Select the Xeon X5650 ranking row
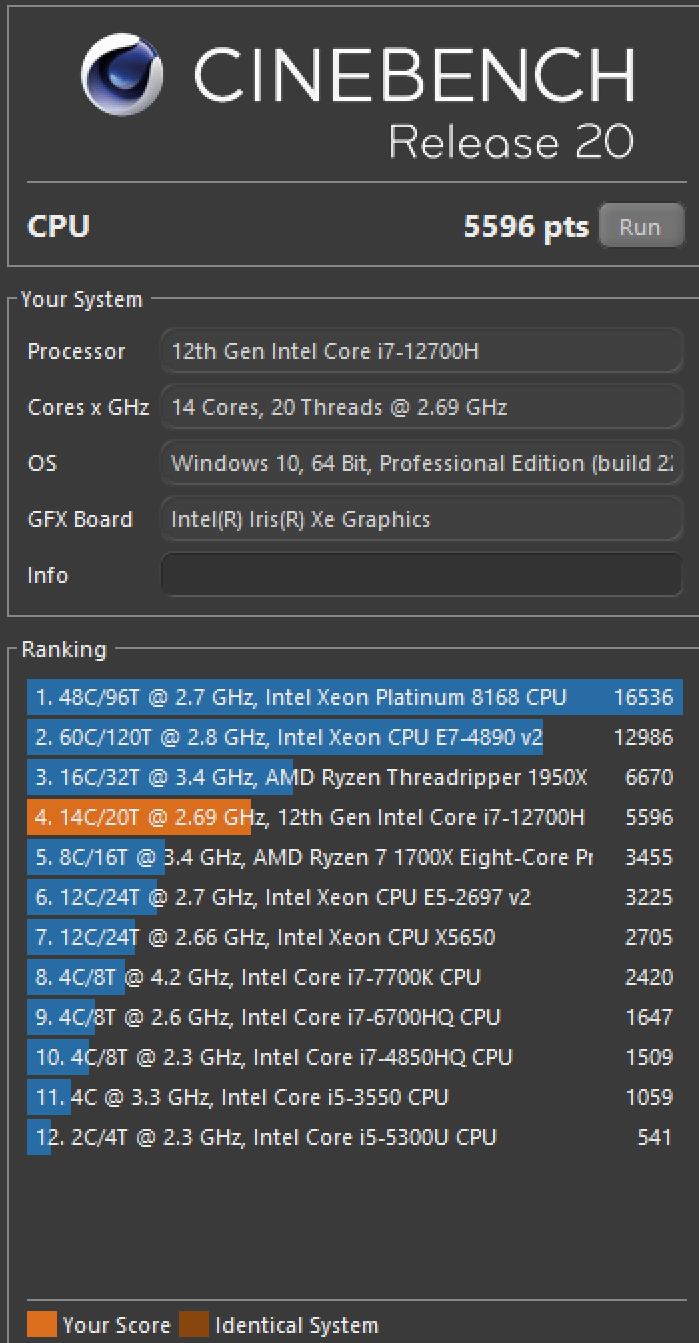The width and height of the screenshot is (699, 1343). [354, 937]
